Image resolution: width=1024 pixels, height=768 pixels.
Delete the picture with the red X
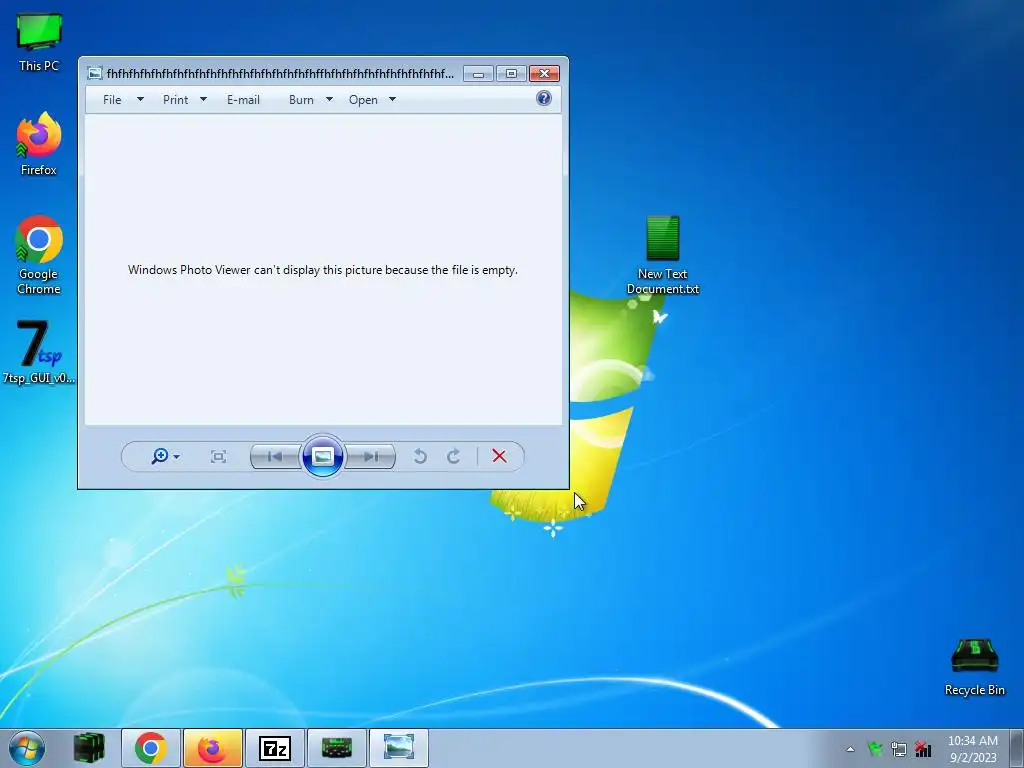[499, 456]
